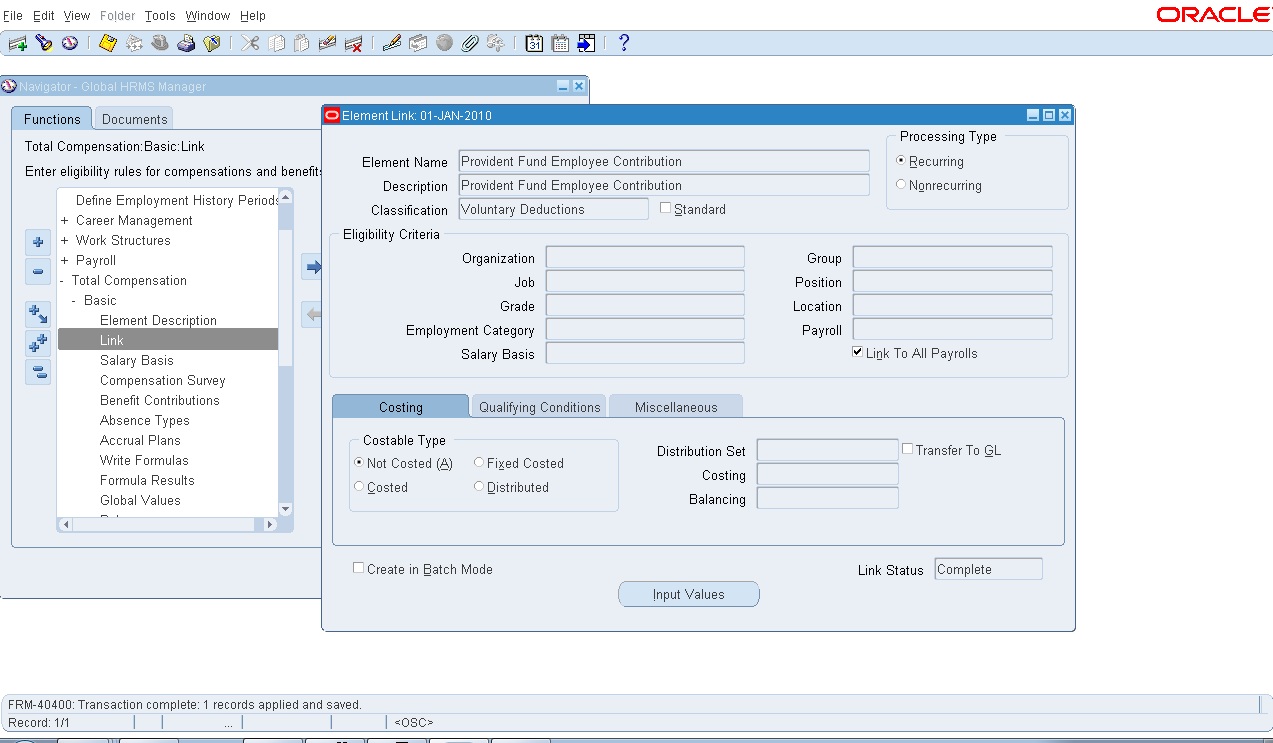Click the Show Navigator compass icon
Image resolution: width=1273 pixels, height=743 pixels.
click(x=68, y=42)
